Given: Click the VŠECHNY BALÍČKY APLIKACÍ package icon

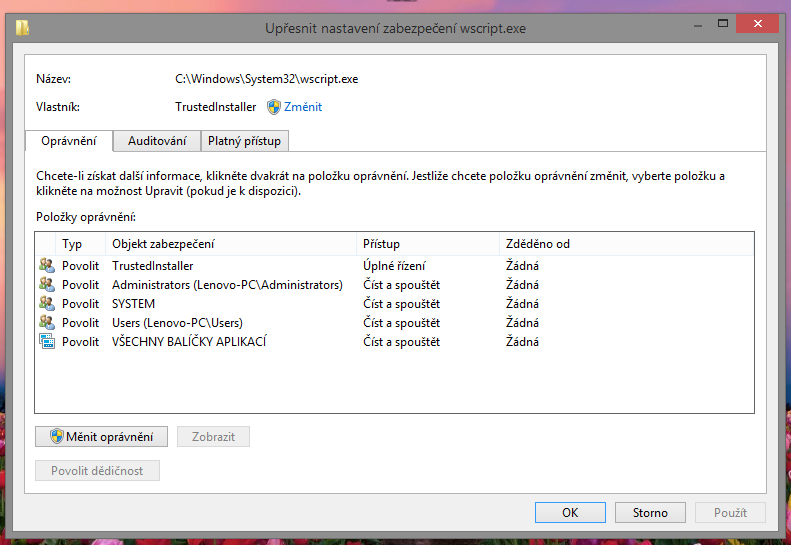Looking at the screenshot, I should click(46, 341).
